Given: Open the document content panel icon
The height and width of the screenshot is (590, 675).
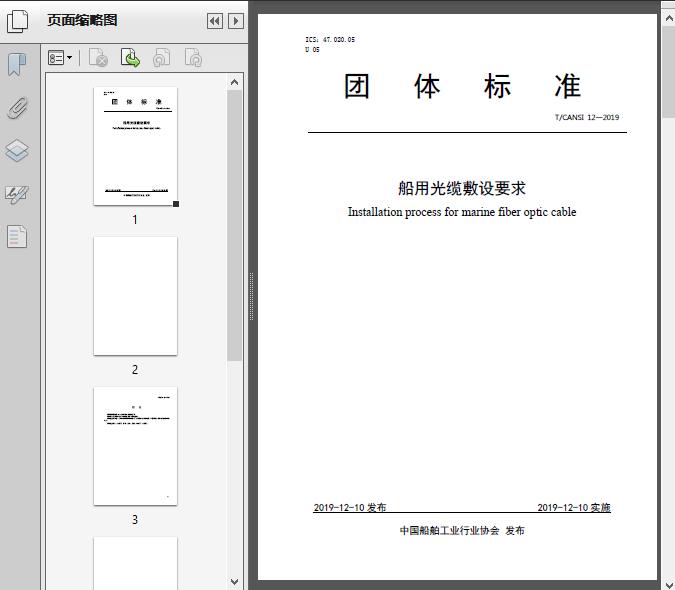Looking at the screenshot, I should tap(17, 237).
